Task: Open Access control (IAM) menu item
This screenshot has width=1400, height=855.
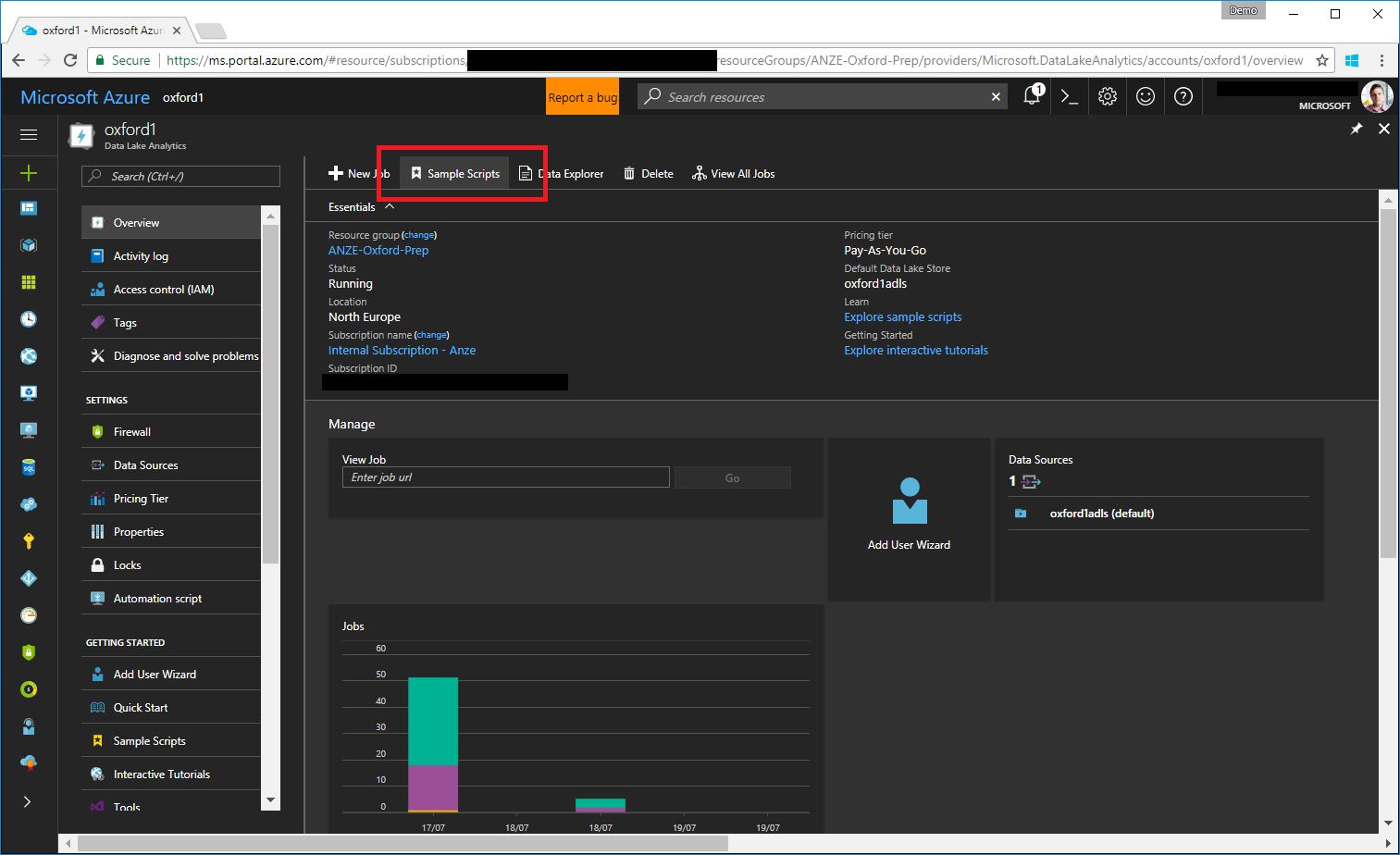Action: click(172, 290)
